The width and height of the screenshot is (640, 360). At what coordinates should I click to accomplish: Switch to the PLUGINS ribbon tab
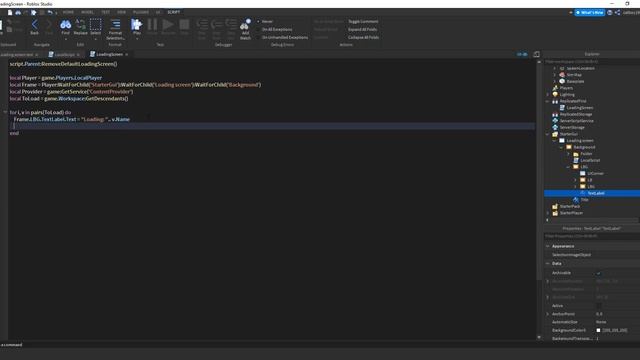coord(141,12)
